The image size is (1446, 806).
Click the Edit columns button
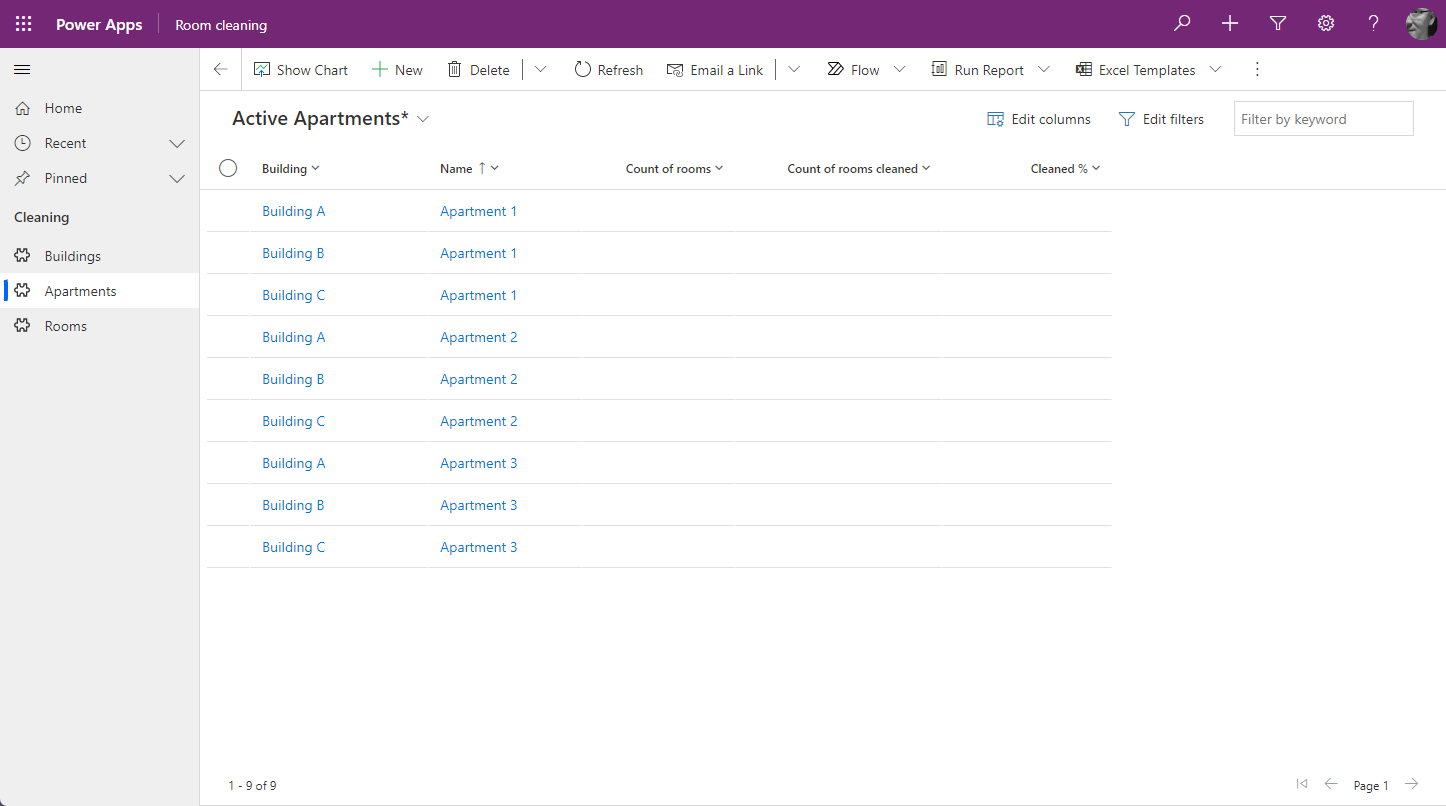[x=1039, y=119]
